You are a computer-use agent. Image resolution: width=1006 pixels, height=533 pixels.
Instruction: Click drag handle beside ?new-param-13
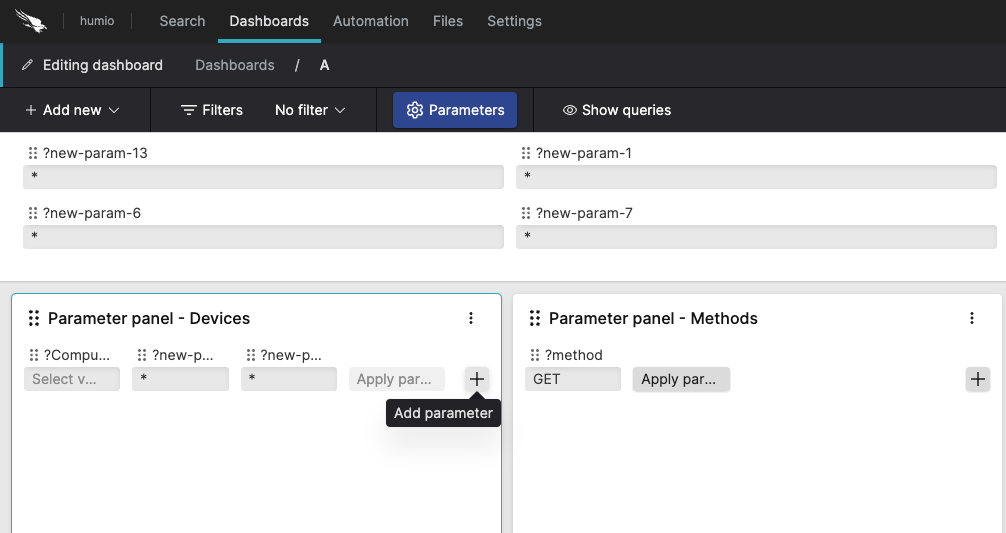[33, 154]
